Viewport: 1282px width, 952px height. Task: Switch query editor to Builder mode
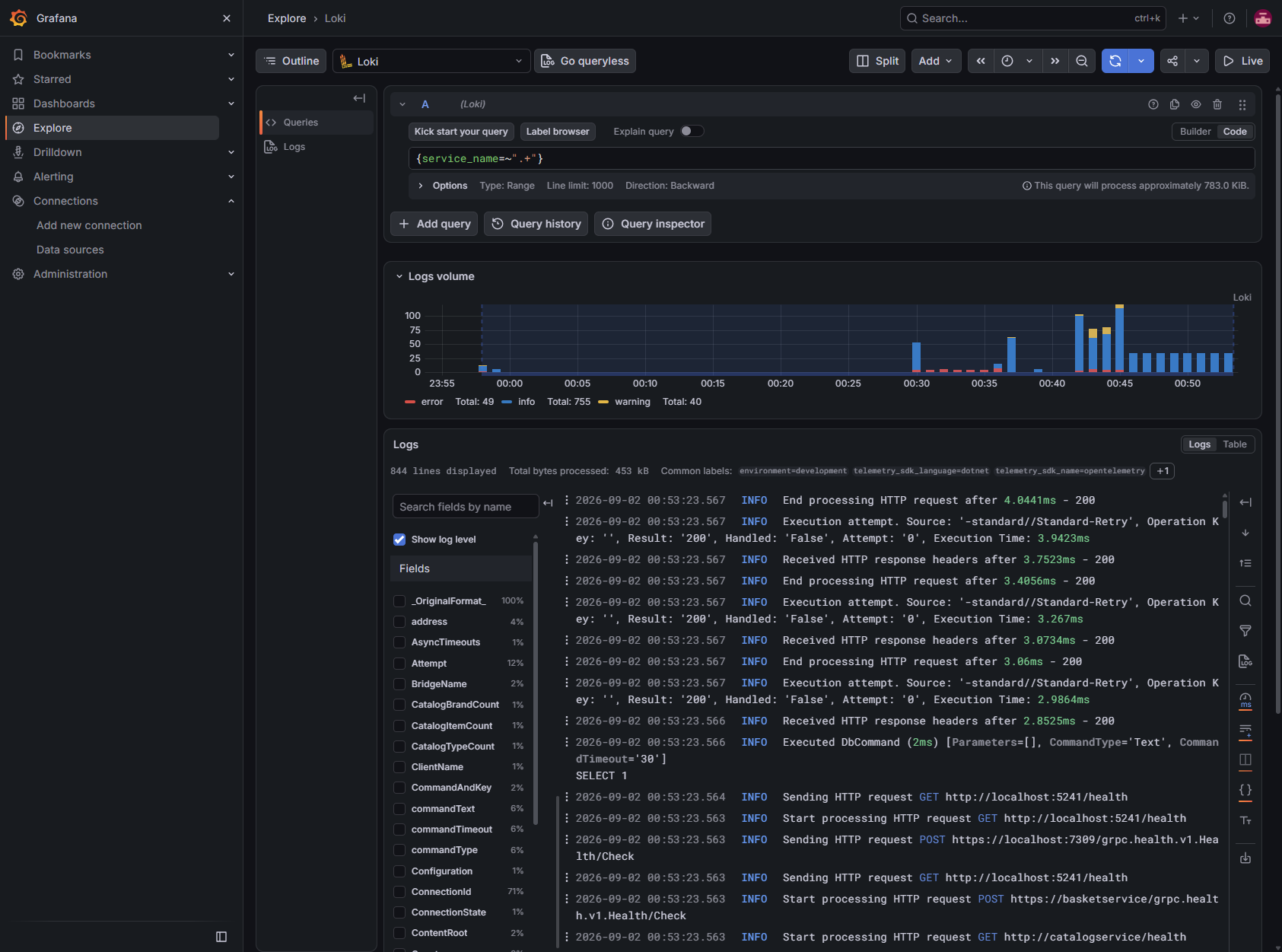tap(1195, 132)
